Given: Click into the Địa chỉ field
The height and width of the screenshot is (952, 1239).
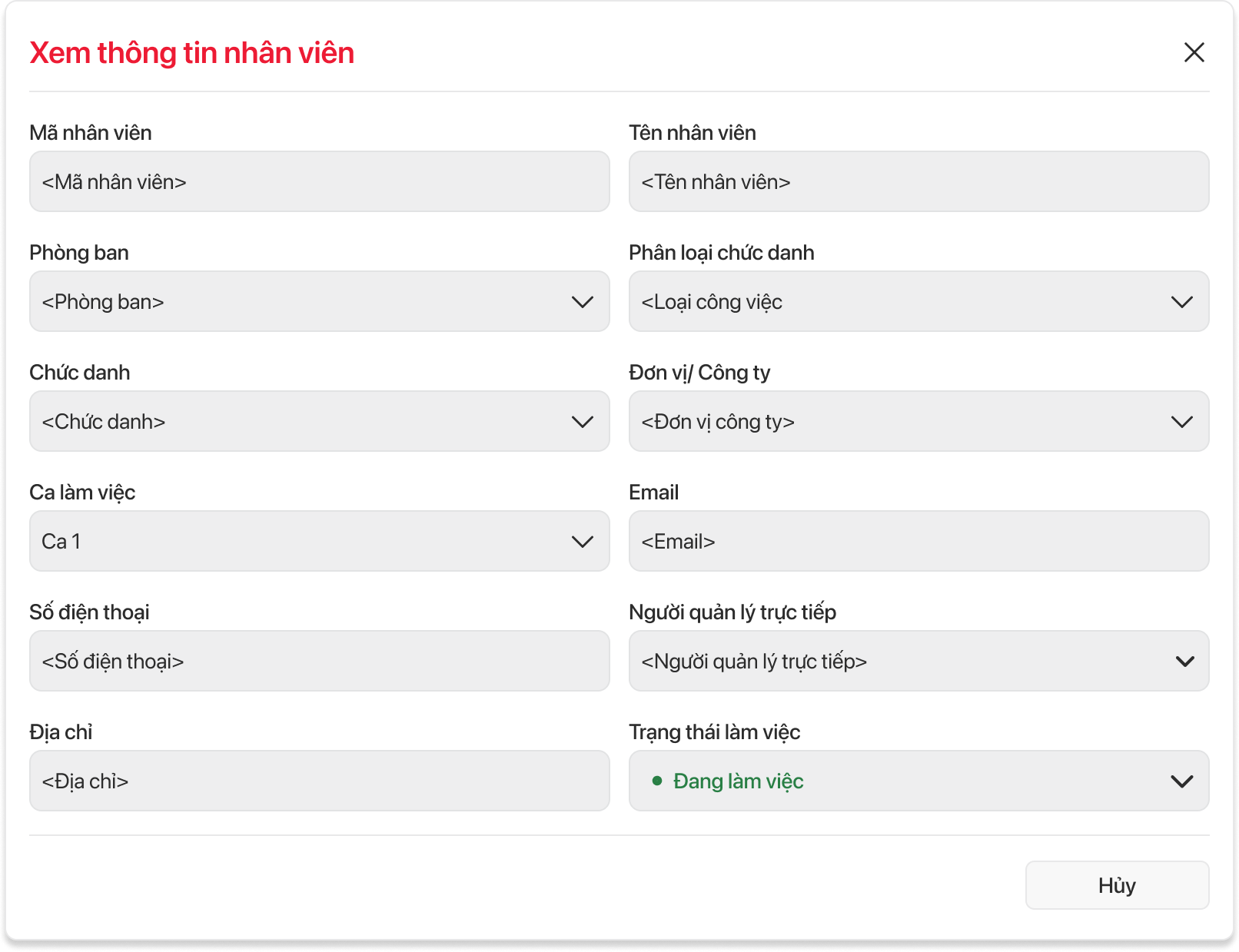Looking at the screenshot, I should click(x=319, y=781).
